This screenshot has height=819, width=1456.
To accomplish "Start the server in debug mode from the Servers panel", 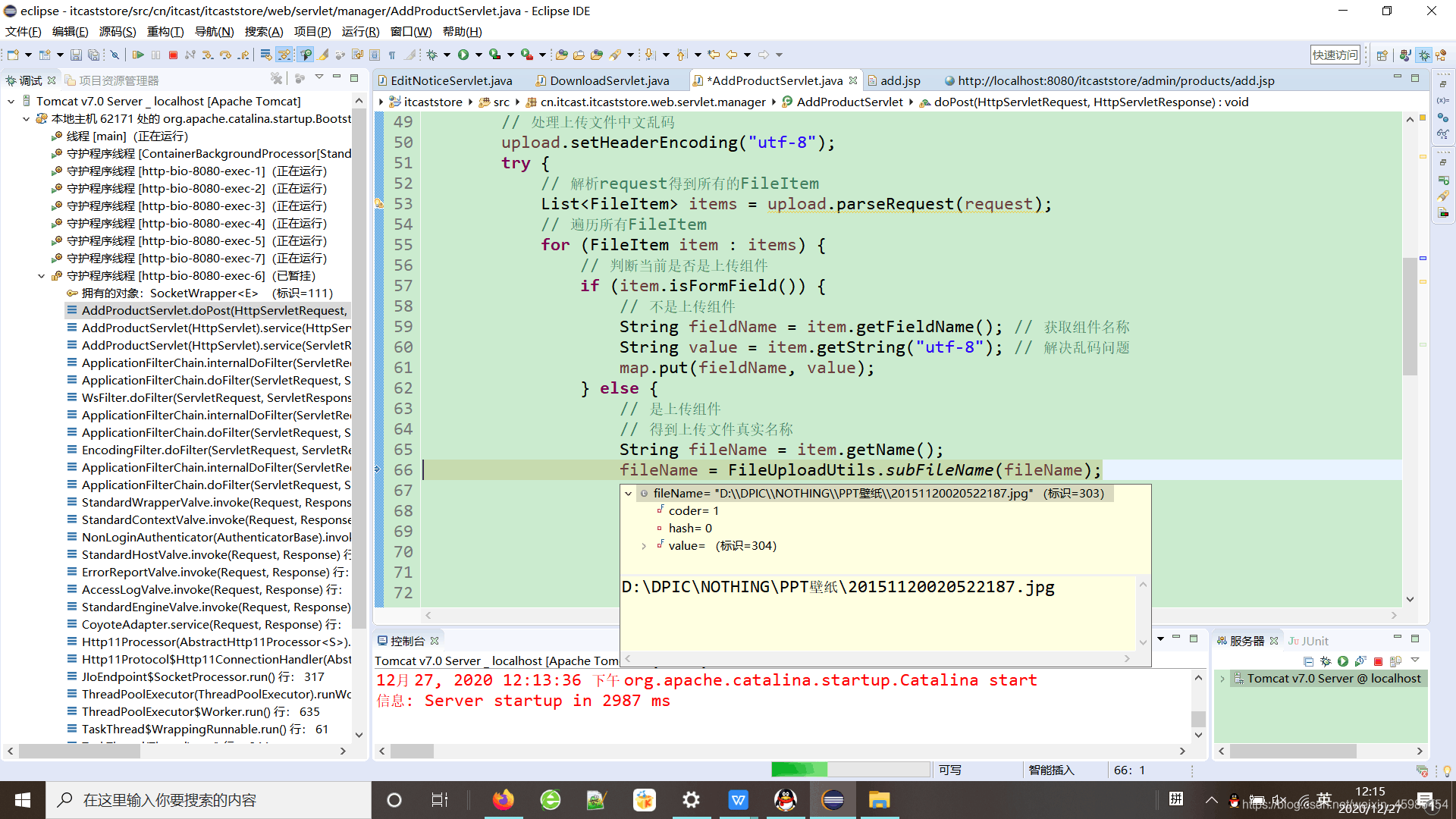I will tap(1326, 661).
